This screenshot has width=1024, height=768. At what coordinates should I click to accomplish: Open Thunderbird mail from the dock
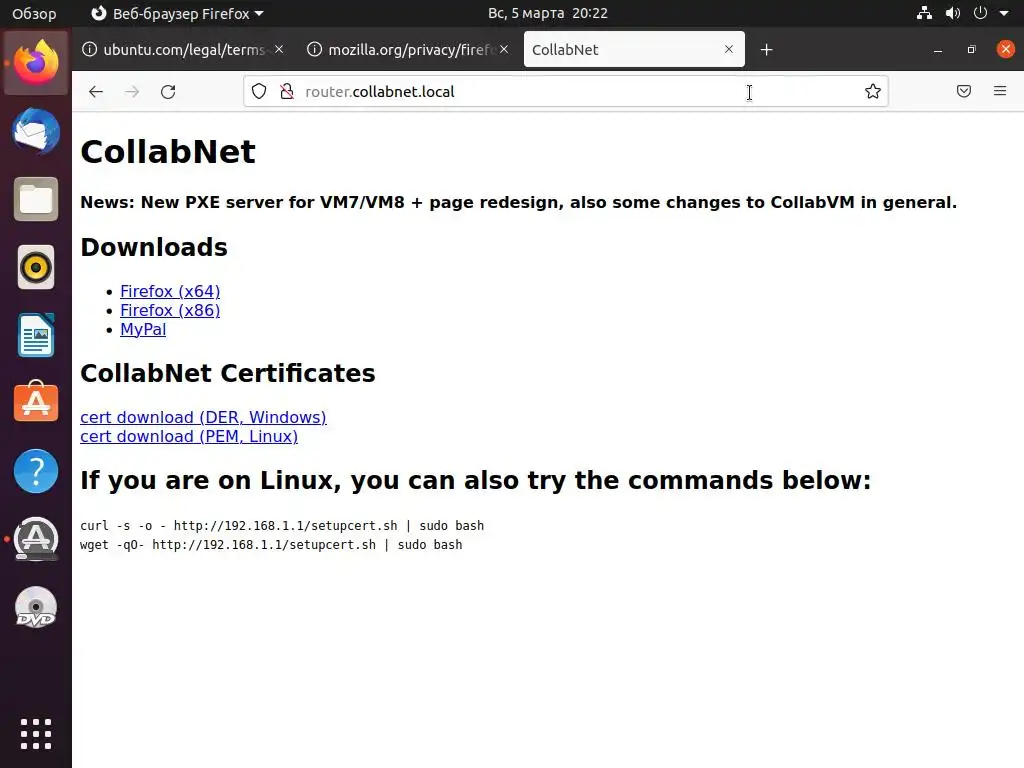pyautogui.click(x=36, y=131)
